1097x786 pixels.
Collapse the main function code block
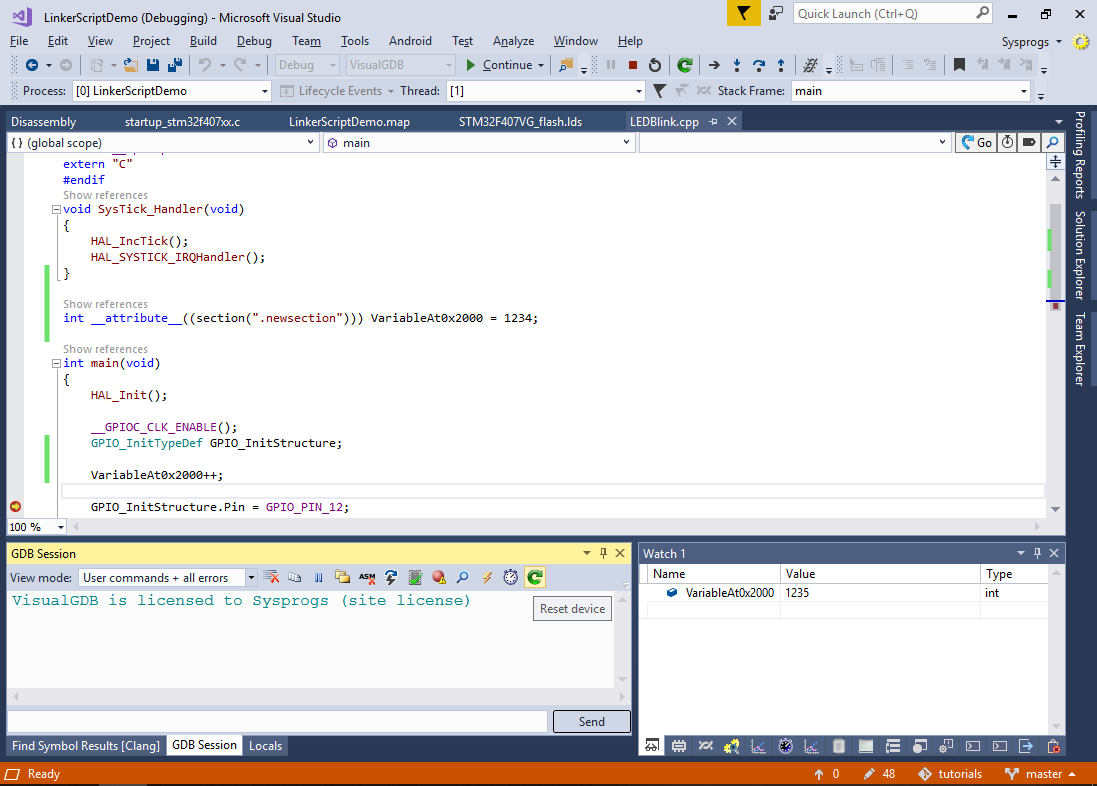click(55, 364)
